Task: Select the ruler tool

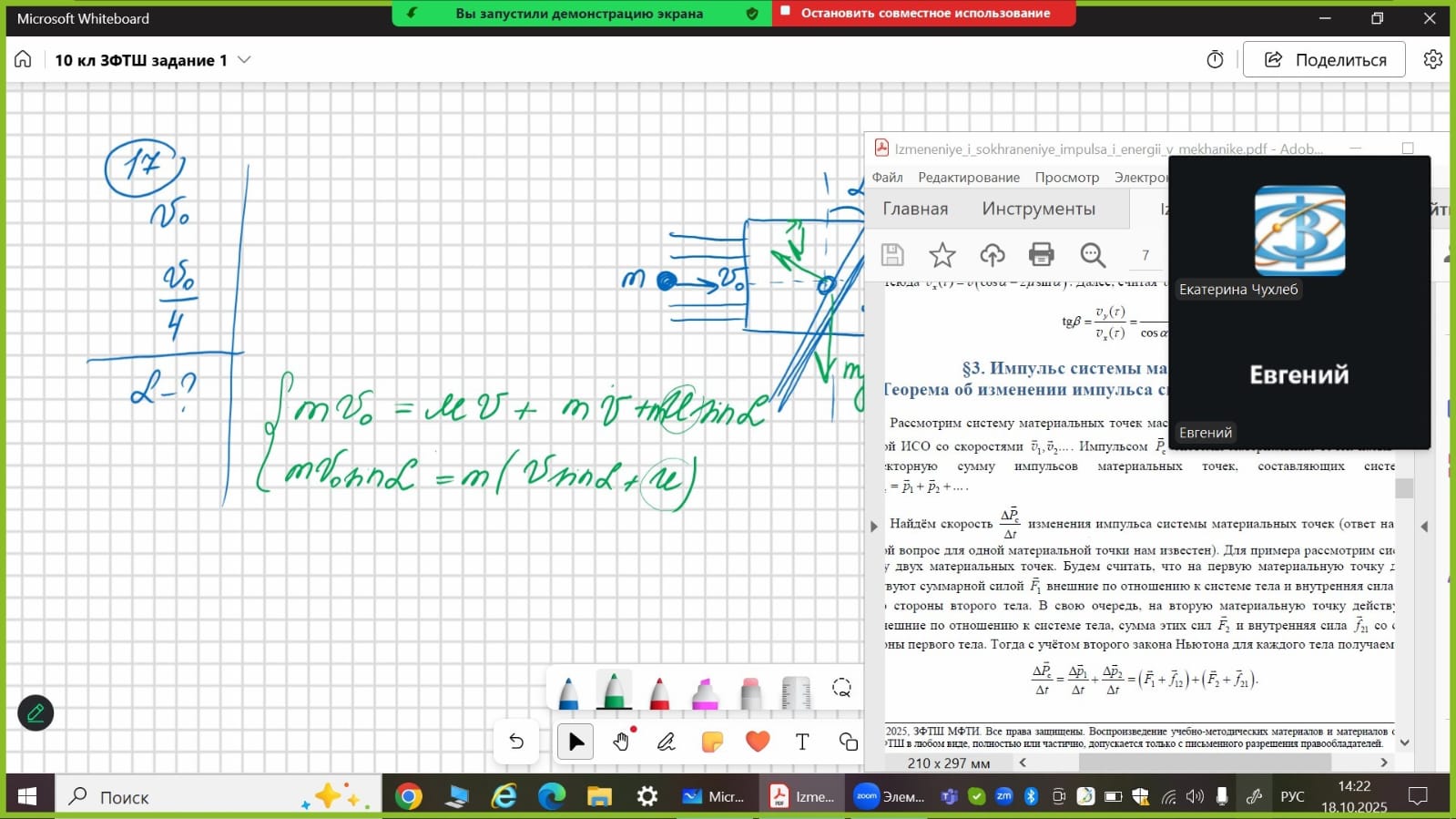Action: tap(796, 693)
